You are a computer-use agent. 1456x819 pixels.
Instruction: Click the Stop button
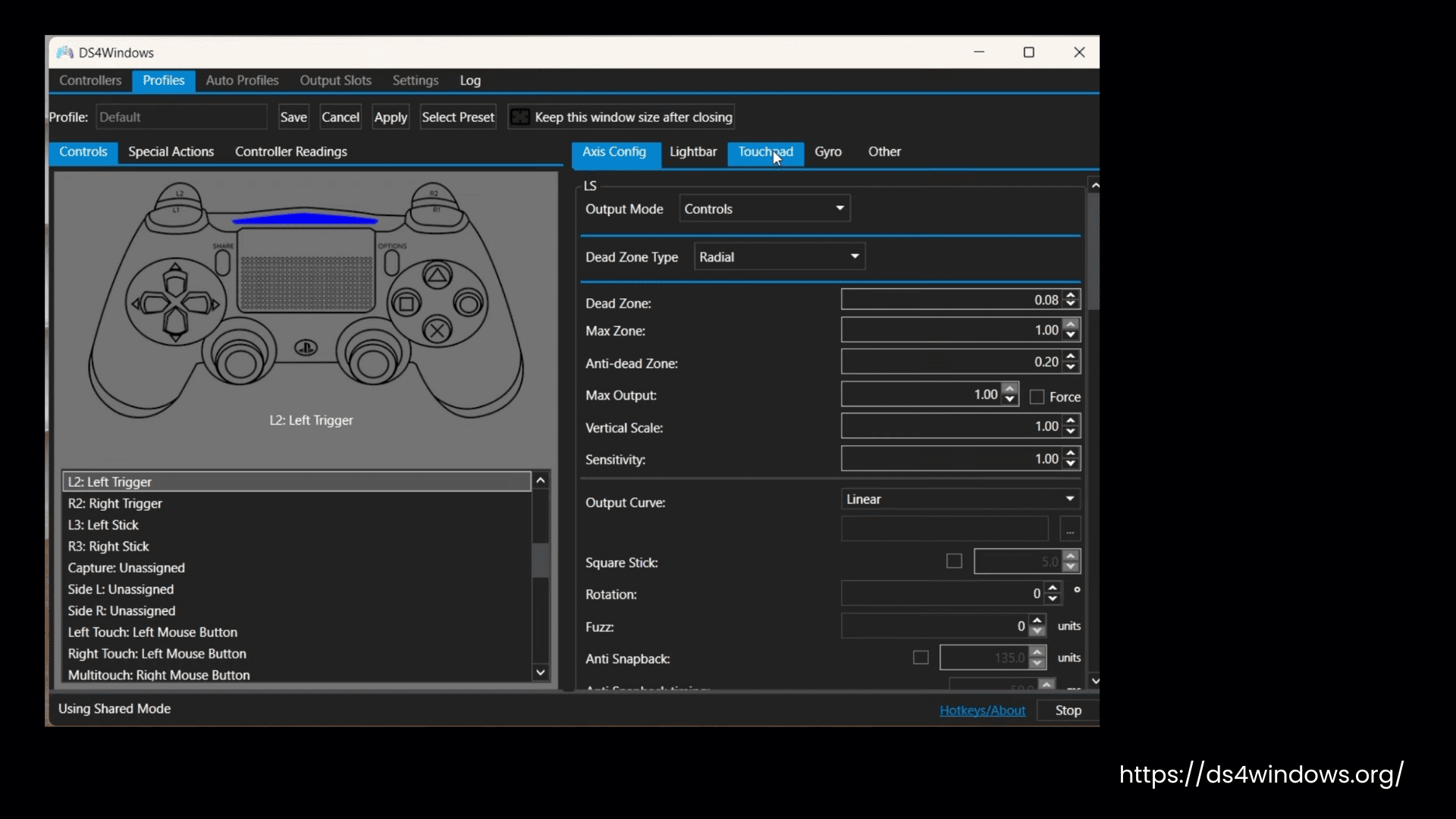1068,711
